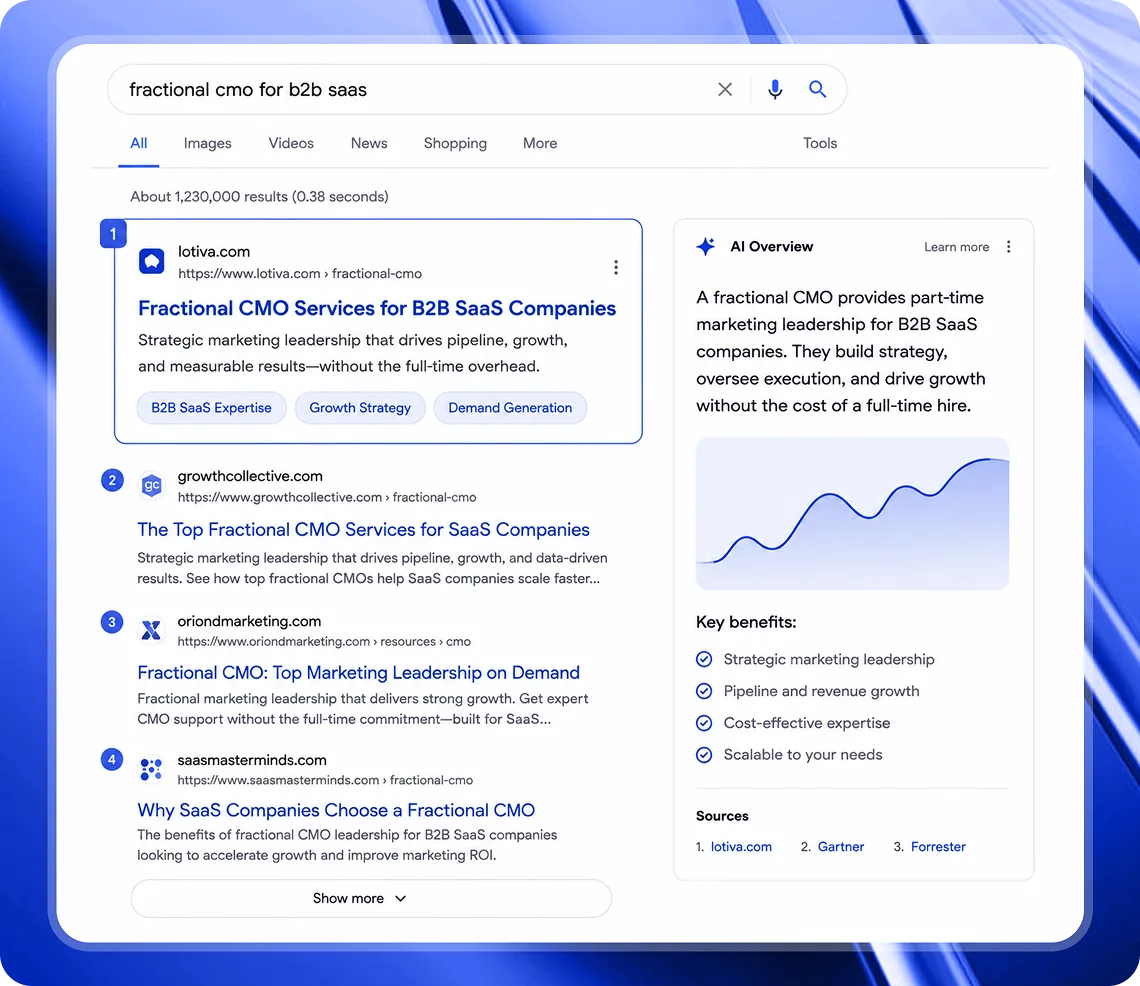Open the search Tools options
The width and height of the screenshot is (1140, 986).
point(820,143)
